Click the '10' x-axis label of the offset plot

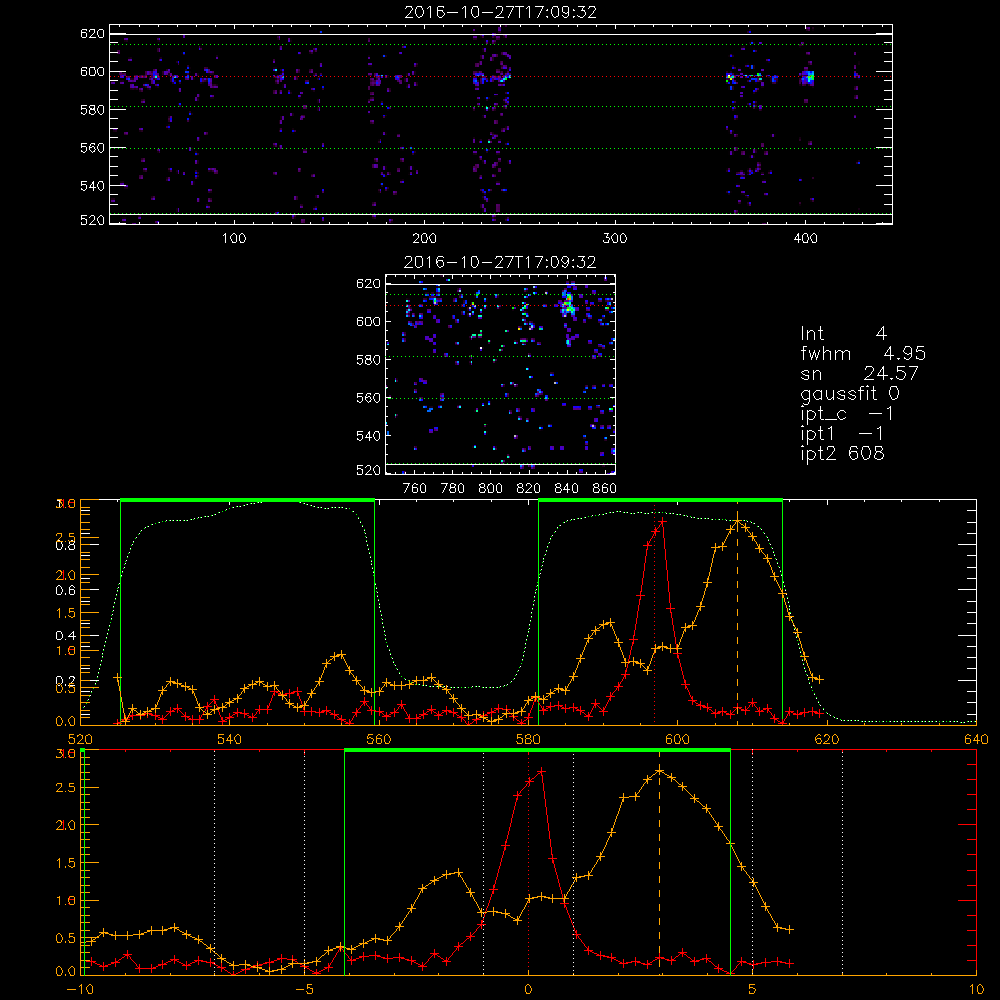976,989
